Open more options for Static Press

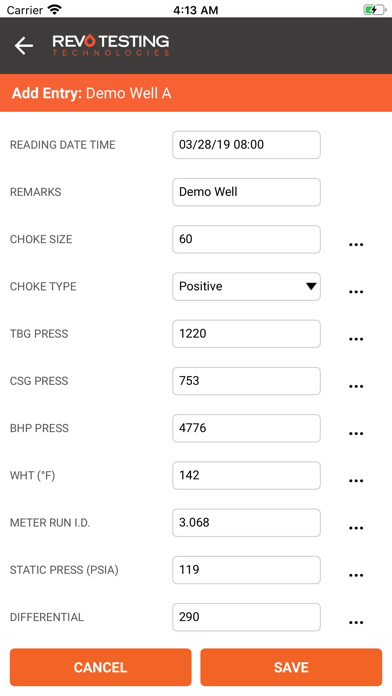pyautogui.click(x=356, y=575)
